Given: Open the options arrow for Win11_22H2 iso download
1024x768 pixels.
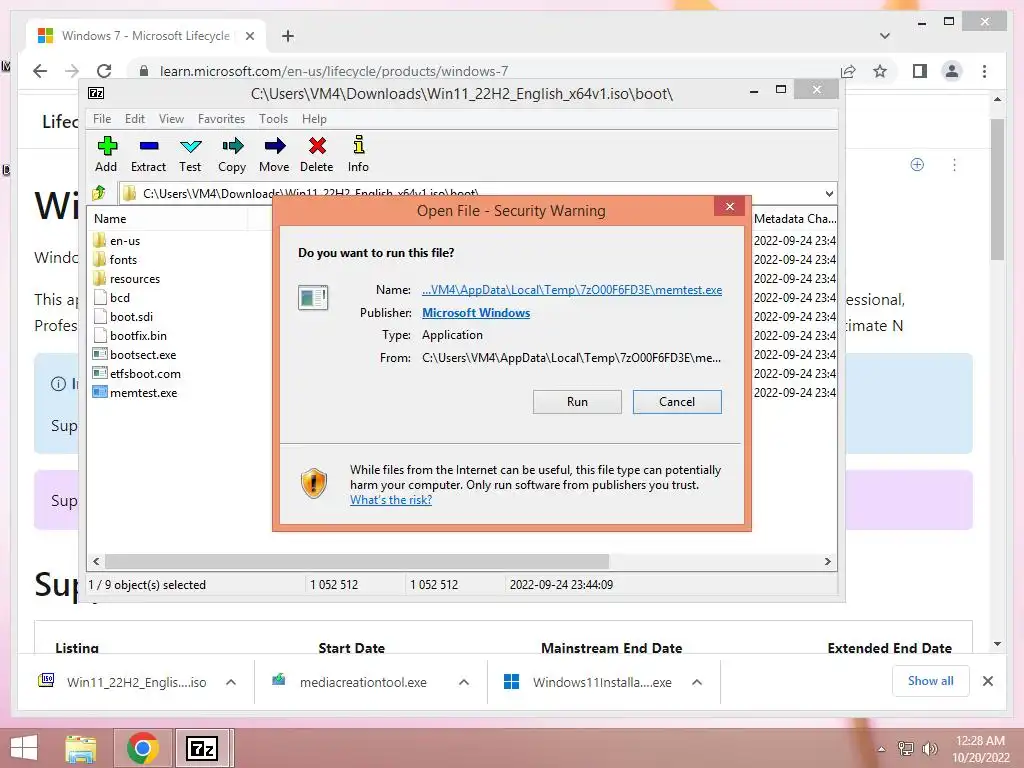Looking at the screenshot, I should (x=231, y=682).
